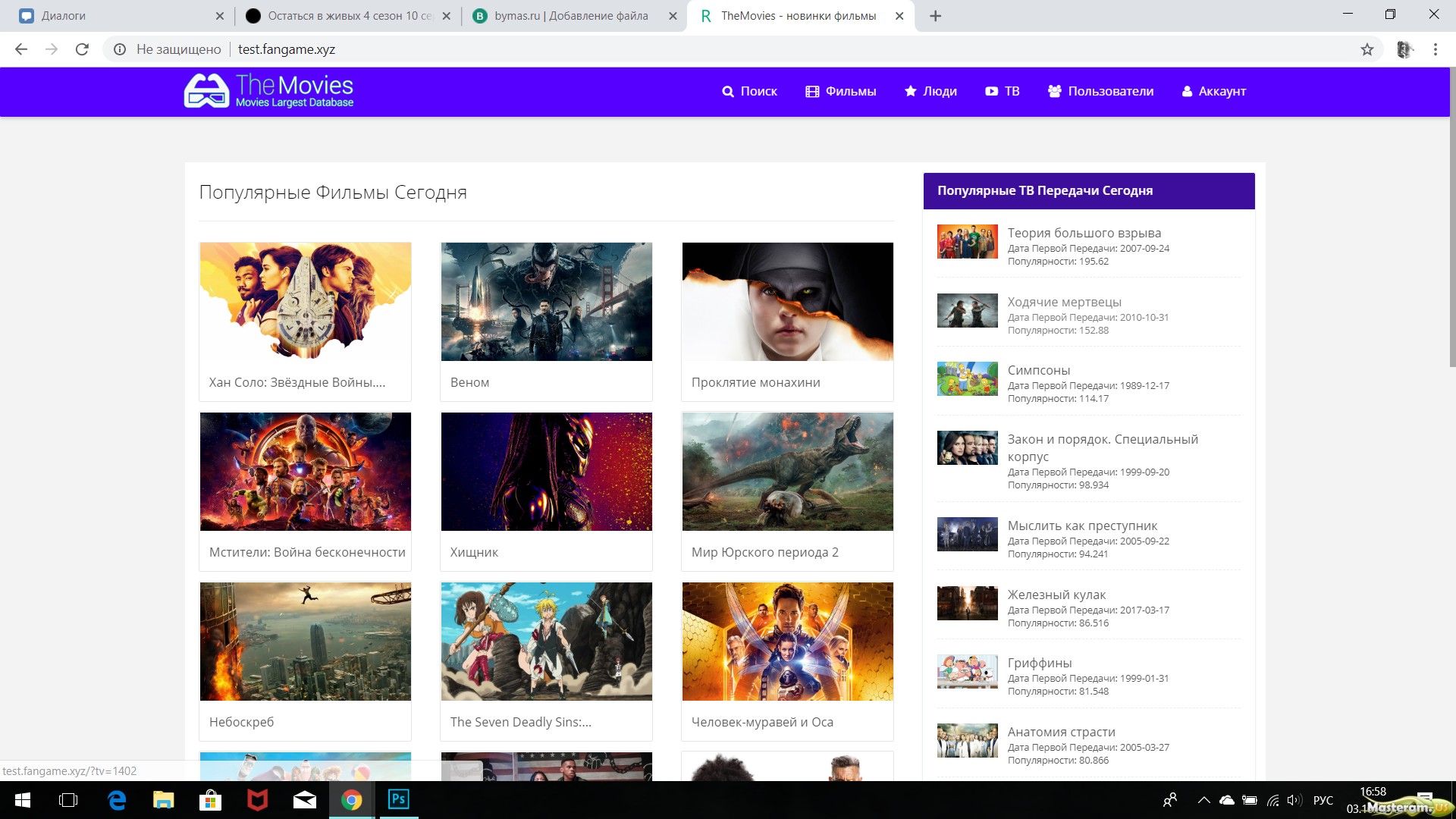Click the Люди star nav item

930,91
